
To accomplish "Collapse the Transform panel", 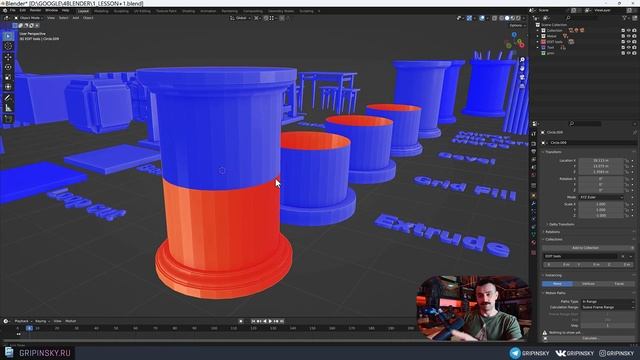I will point(553,152).
